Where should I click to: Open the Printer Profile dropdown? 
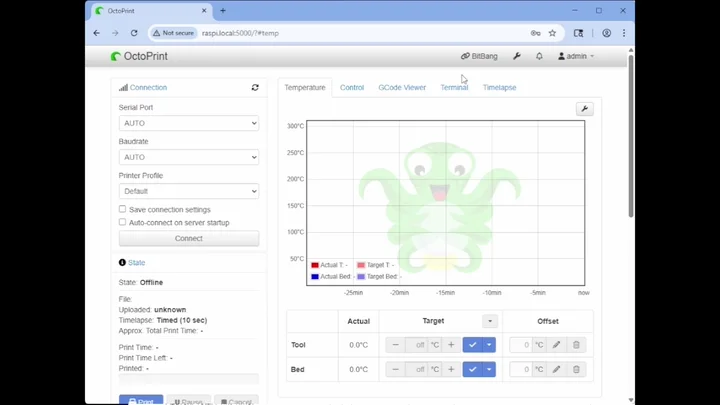coord(189,191)
